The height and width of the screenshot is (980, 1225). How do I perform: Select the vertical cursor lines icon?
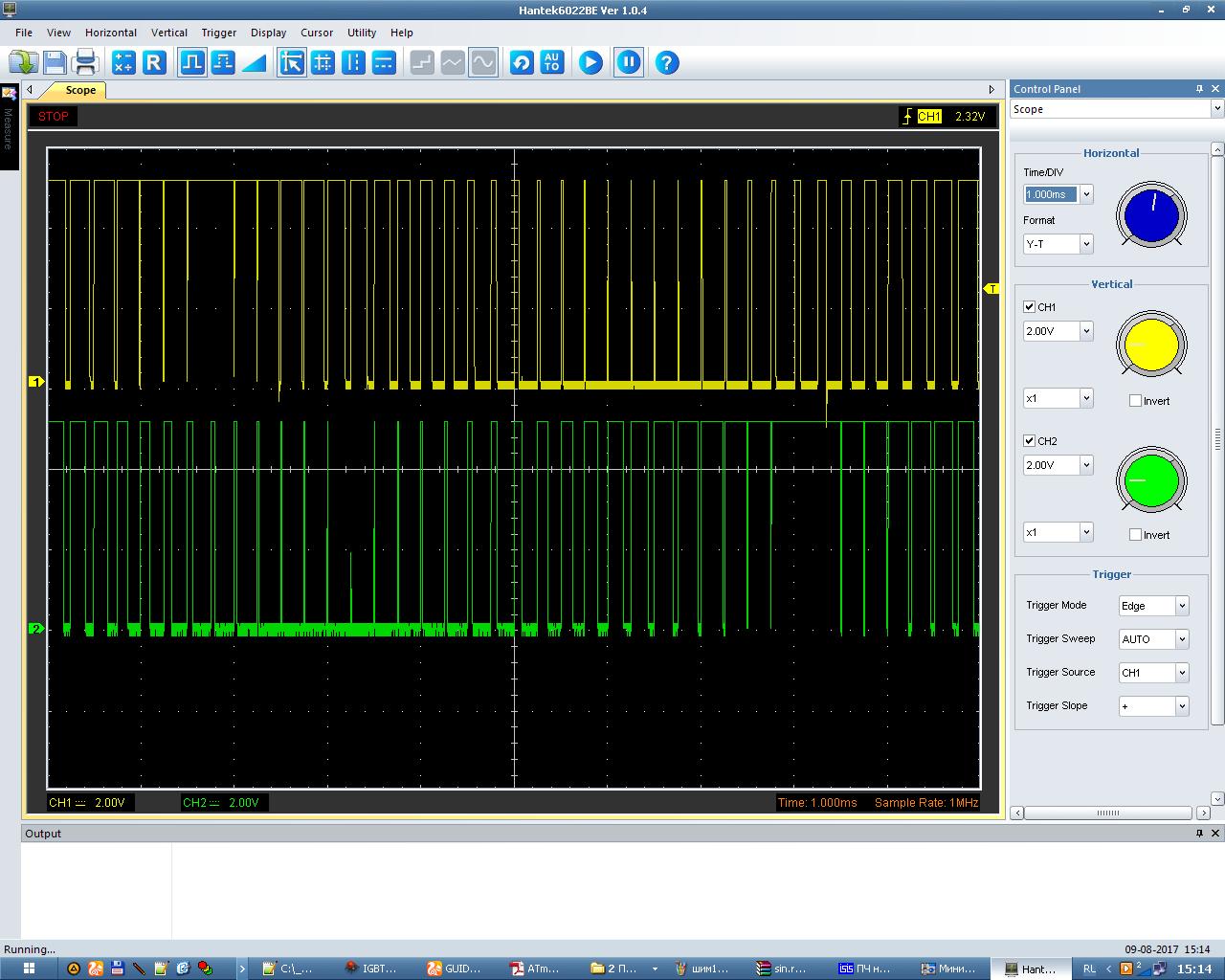coord(353,63)
